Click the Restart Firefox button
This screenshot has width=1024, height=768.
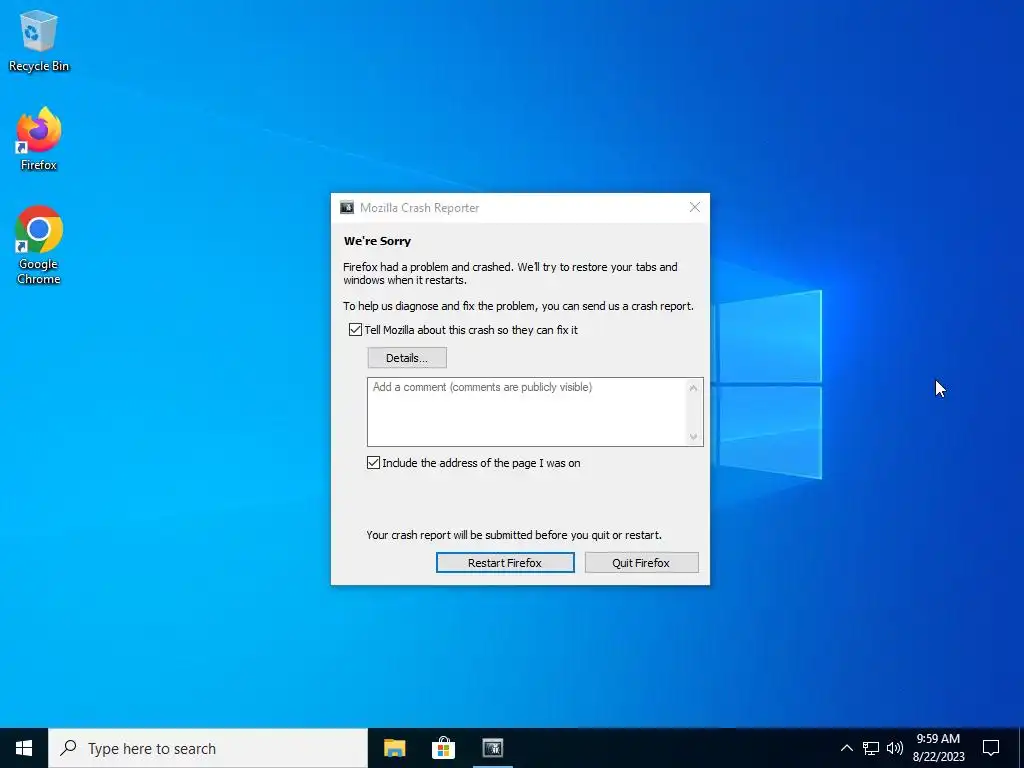tap(505, 563)
